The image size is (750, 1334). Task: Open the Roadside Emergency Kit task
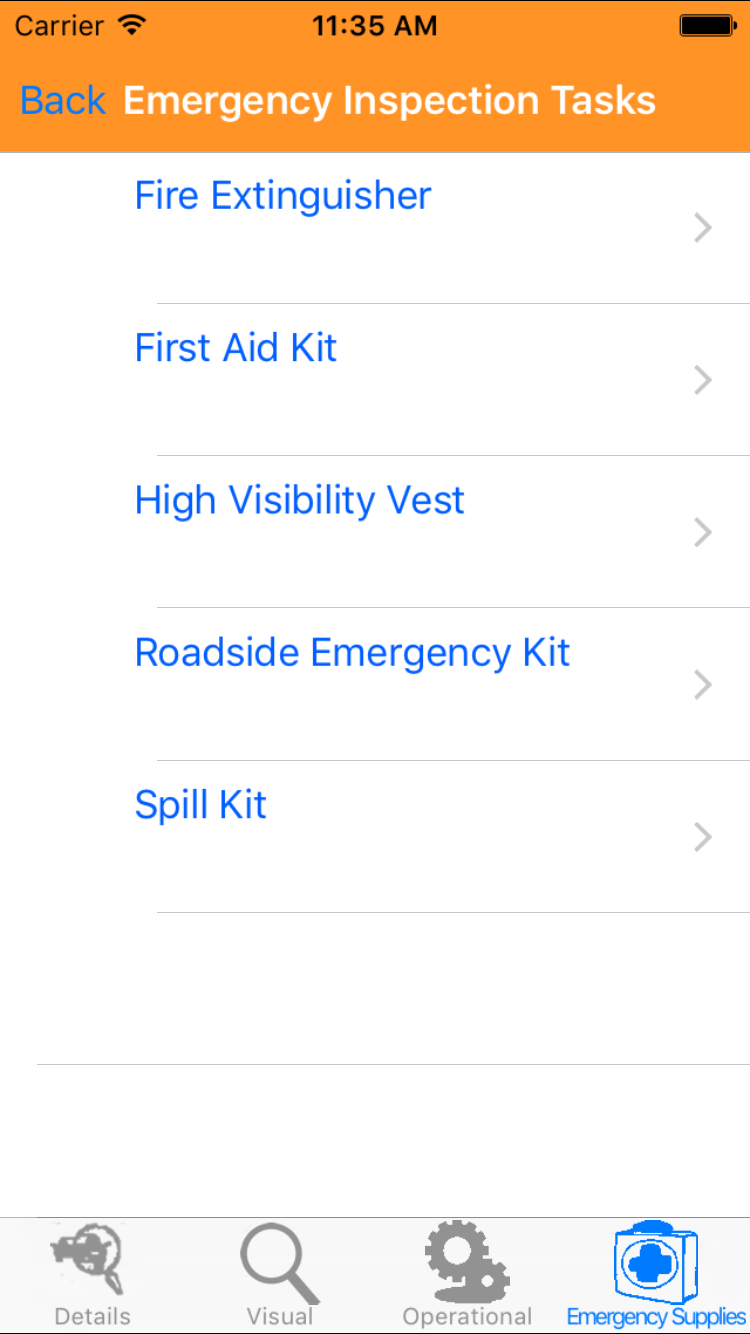(x=352, y=653)
